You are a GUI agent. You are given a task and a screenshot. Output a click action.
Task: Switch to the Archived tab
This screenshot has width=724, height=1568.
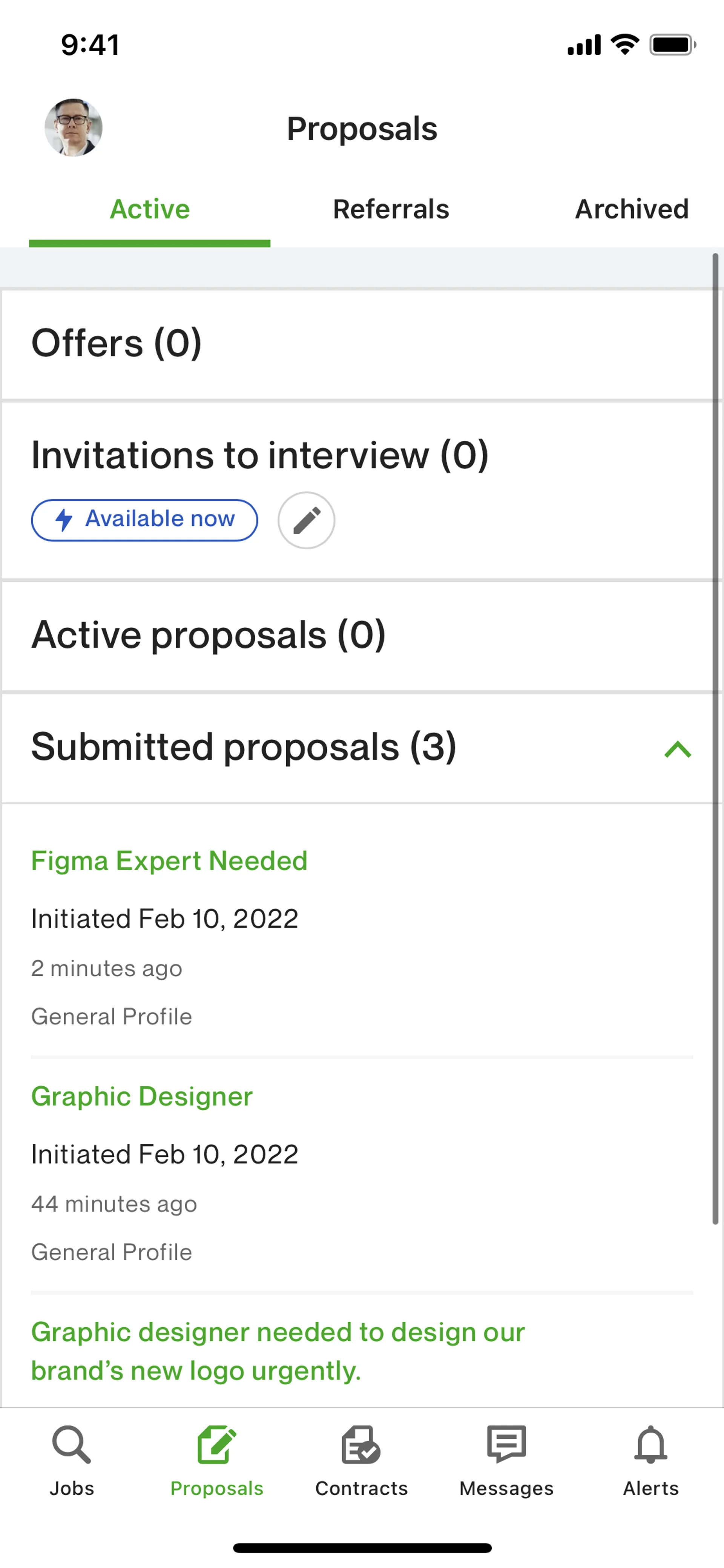coord(632,209)
